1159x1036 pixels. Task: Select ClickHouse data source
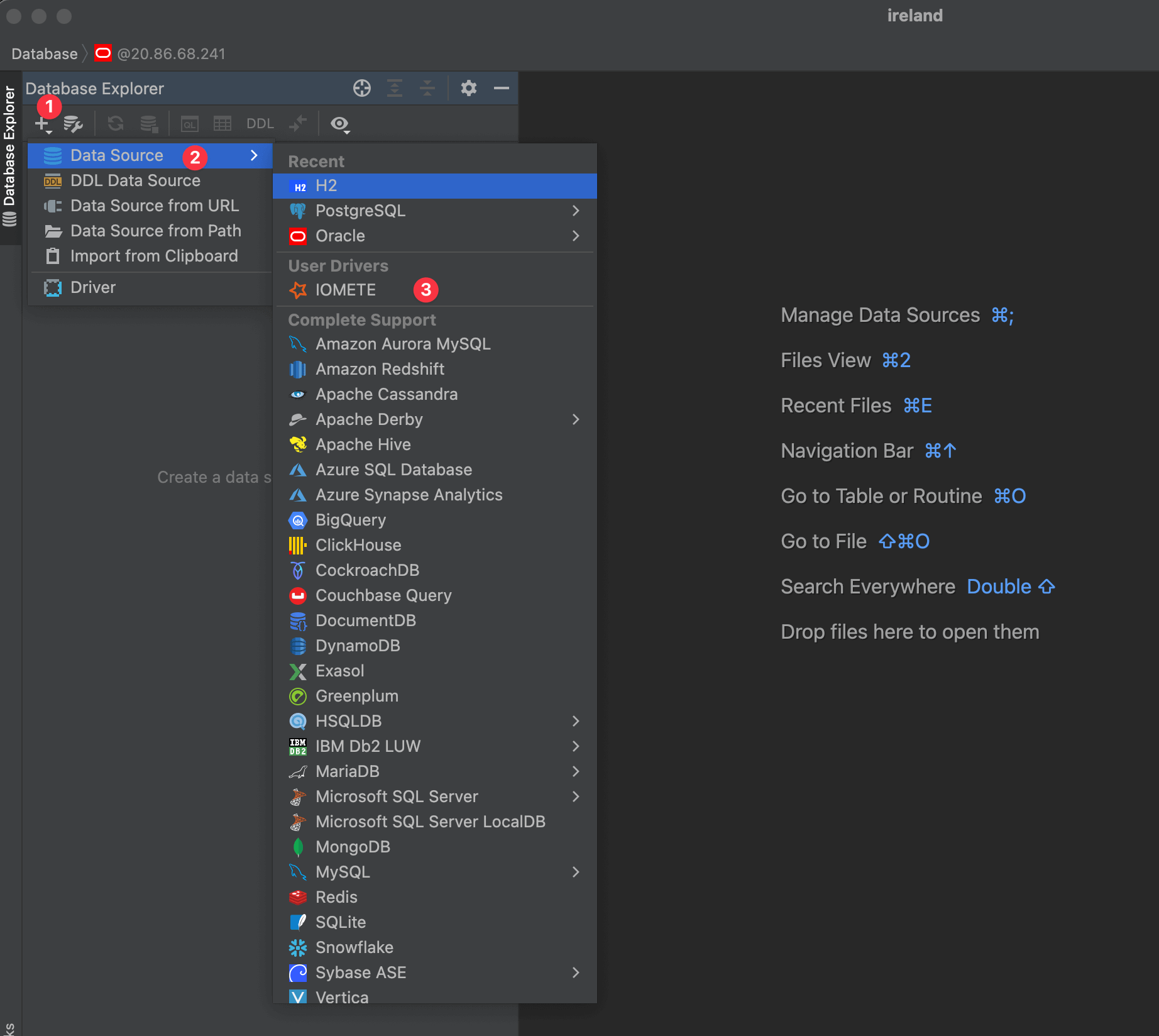pos(435,545)
